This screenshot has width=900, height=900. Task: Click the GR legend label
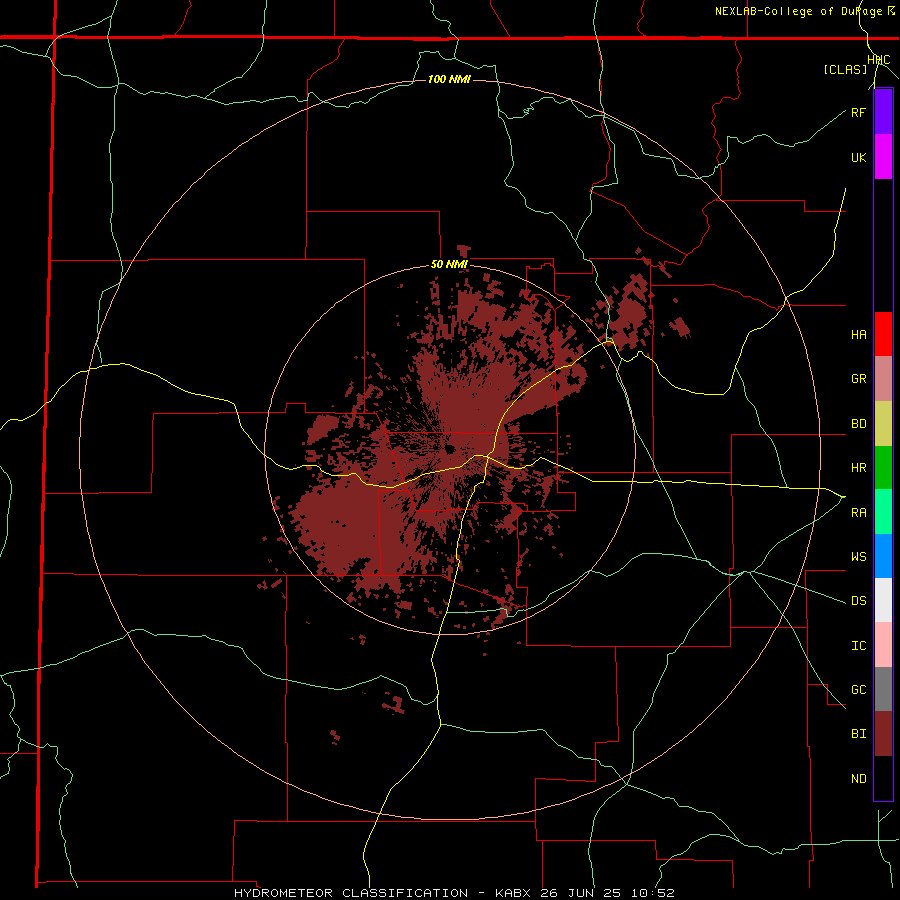click(x=858, y=379)
